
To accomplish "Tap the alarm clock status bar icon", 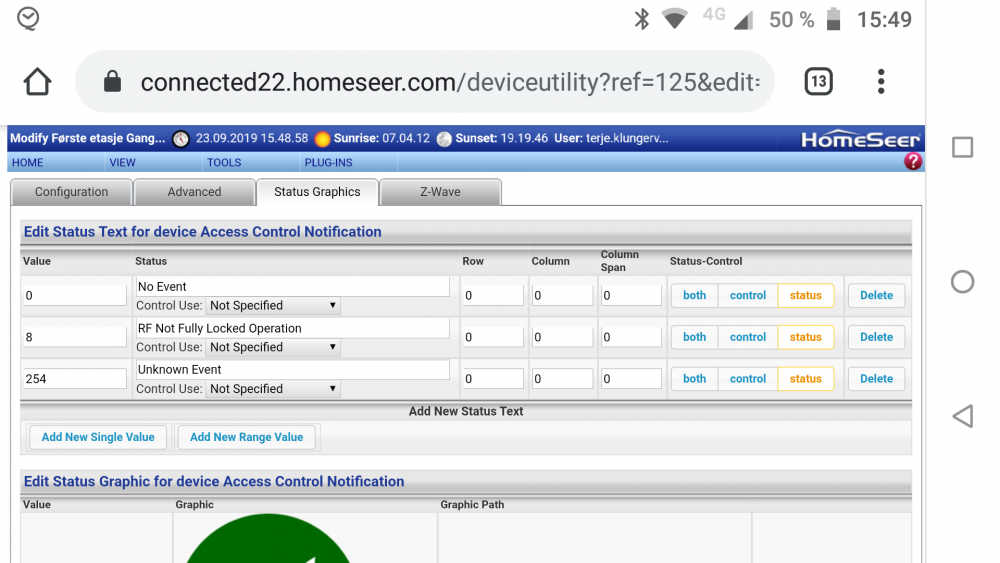I will pyautogui.click(x=28, y=18).
